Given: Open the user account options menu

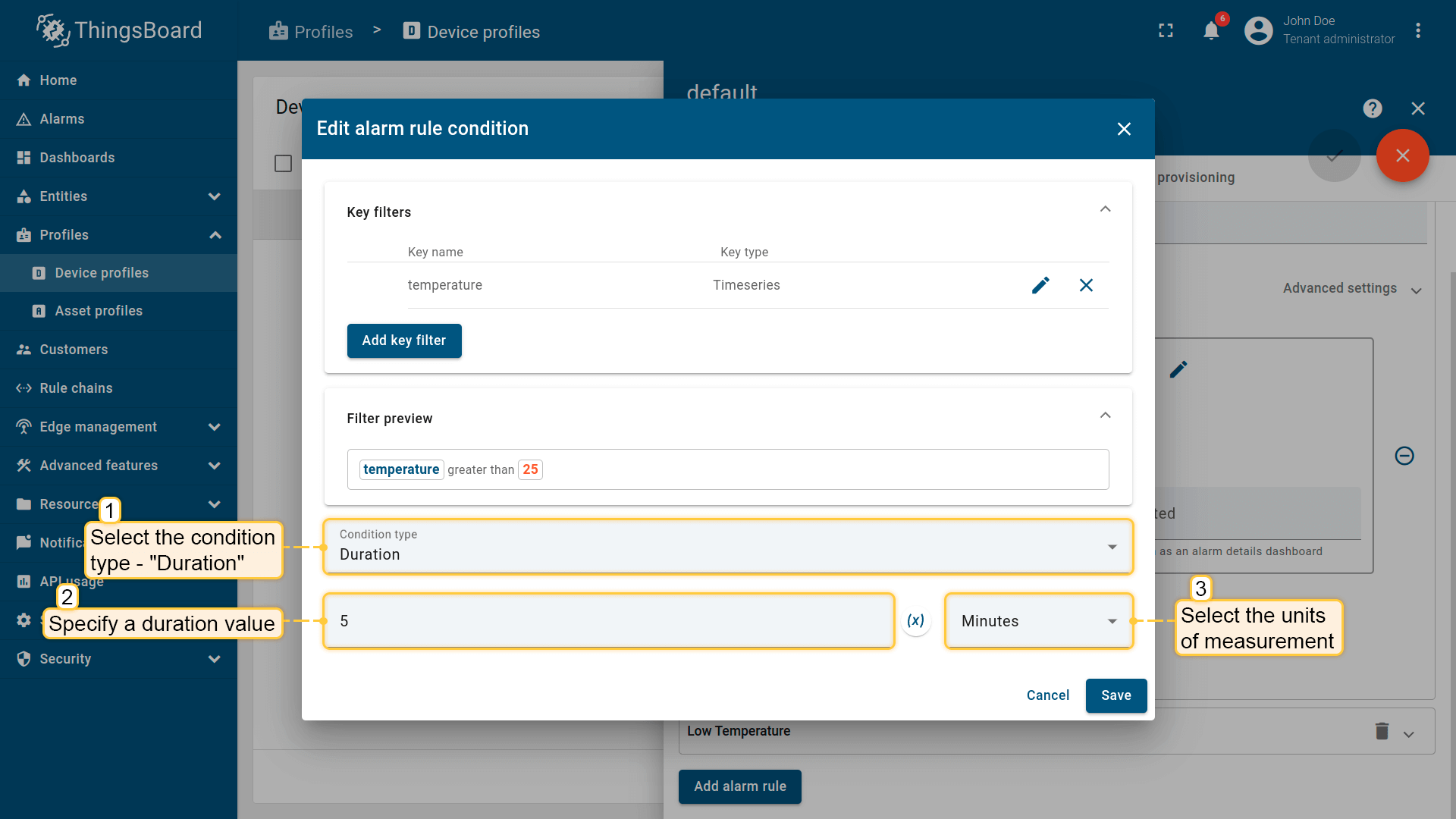Looking at the screenshot, I should click(1418, 31).
